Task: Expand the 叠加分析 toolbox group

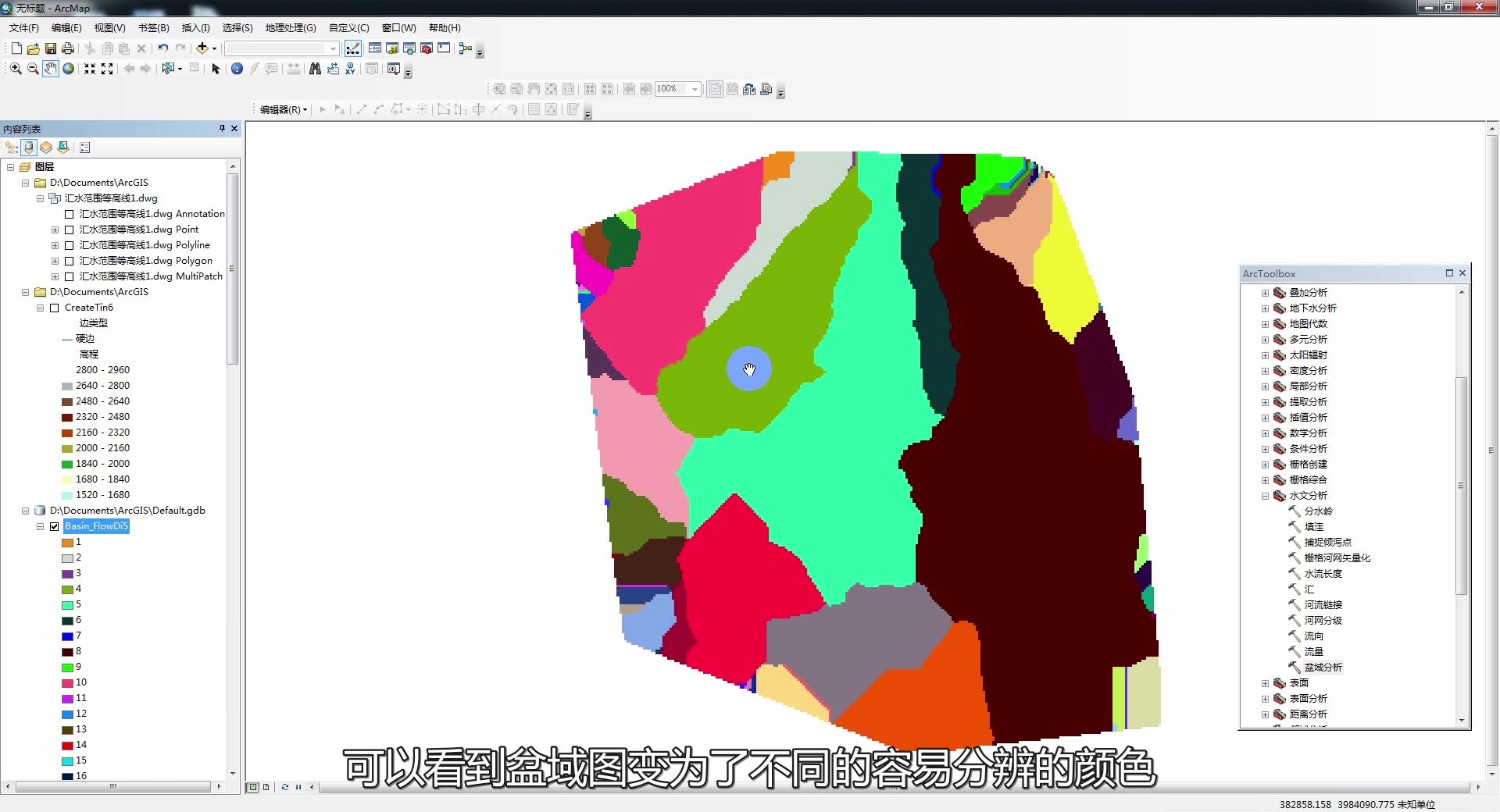Action: click(1266, 293)
